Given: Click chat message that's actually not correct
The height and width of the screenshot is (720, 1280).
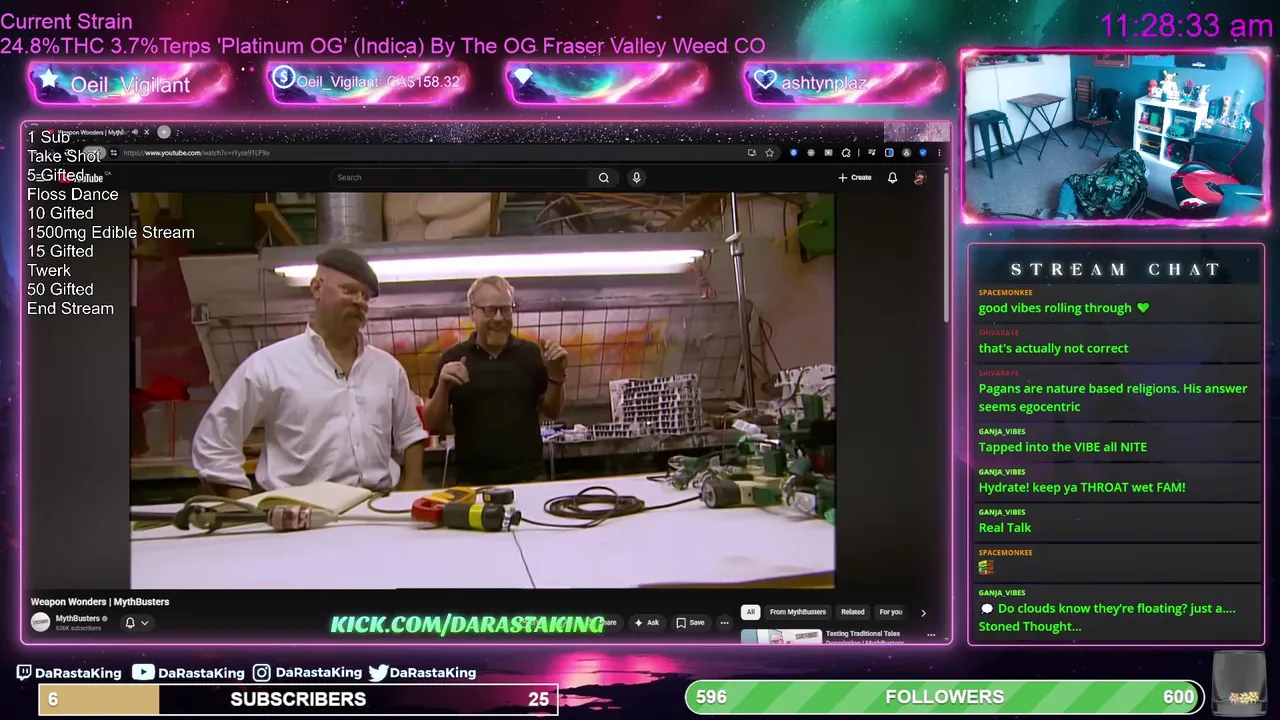Looking at the screenshot, I should pyautogui.click(x=1053, y=348).
